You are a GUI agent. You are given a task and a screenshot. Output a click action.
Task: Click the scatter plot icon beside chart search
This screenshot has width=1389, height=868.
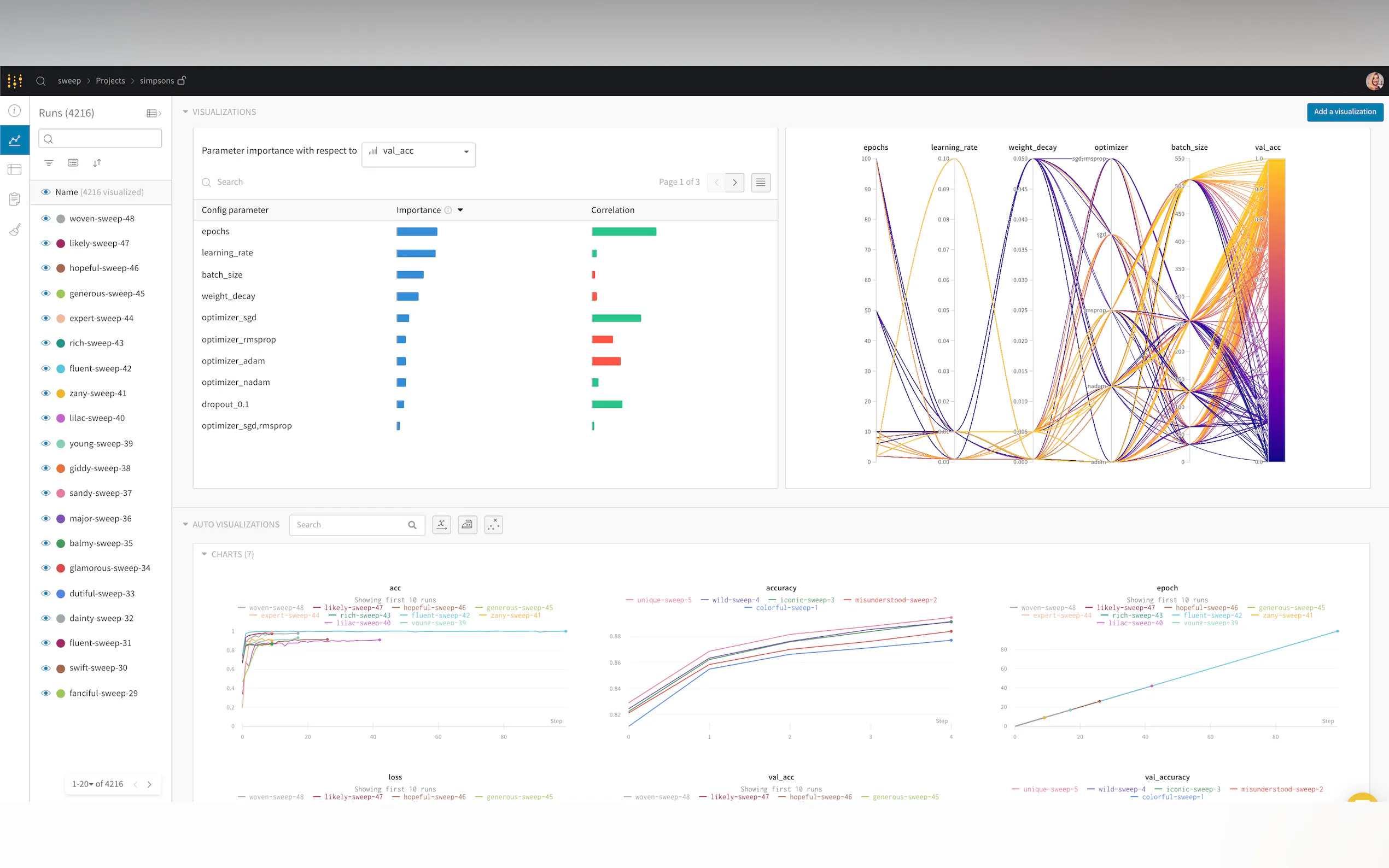point(493,525)
